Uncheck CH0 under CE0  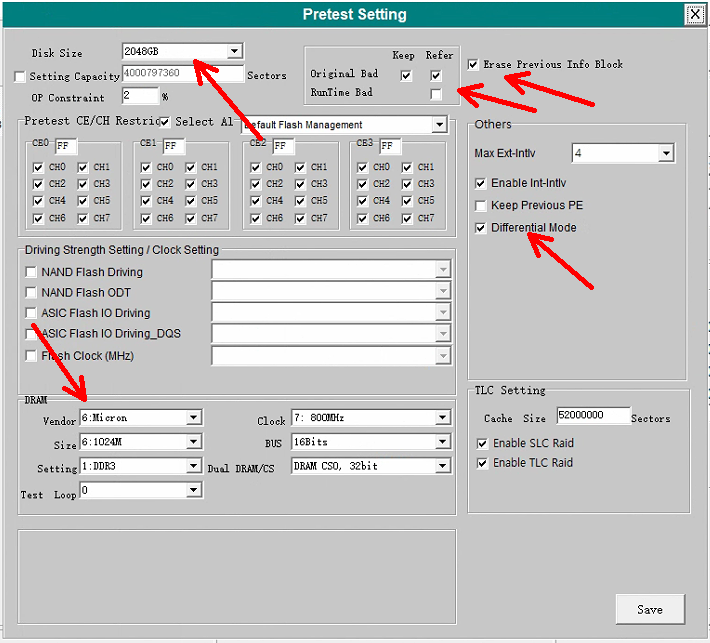38,168
